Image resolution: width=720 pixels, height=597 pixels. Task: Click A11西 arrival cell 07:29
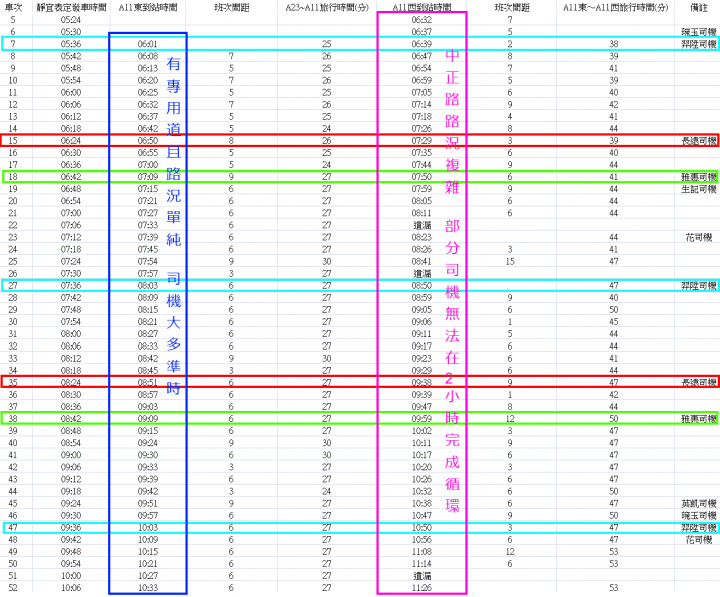[422, 141]
